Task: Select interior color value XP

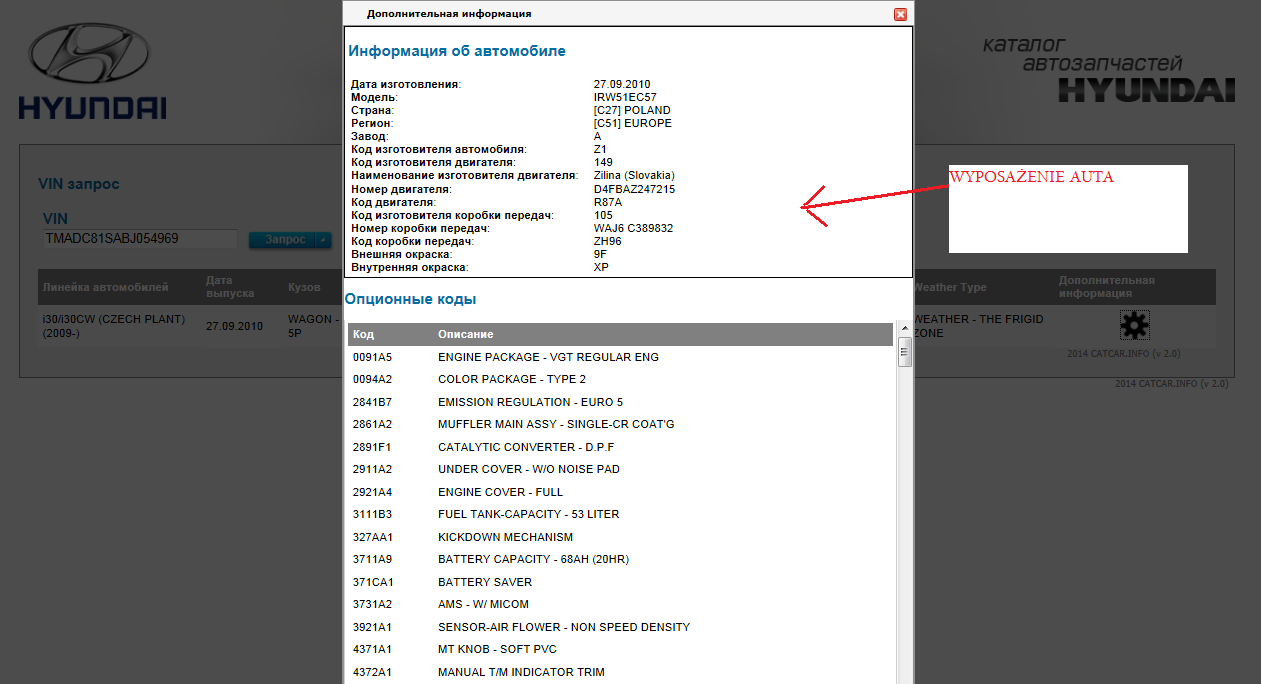Action: pyautogui.click(x=601, y=267)
